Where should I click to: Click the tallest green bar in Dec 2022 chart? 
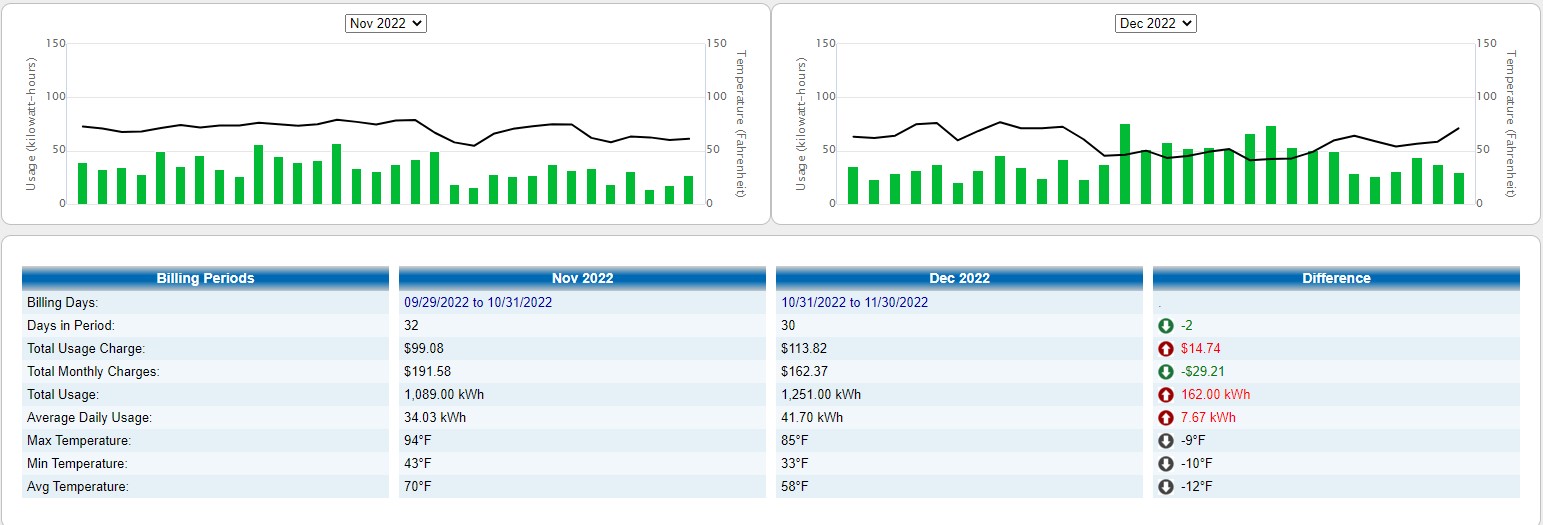pyautogui.click(x=1125, y=164)
